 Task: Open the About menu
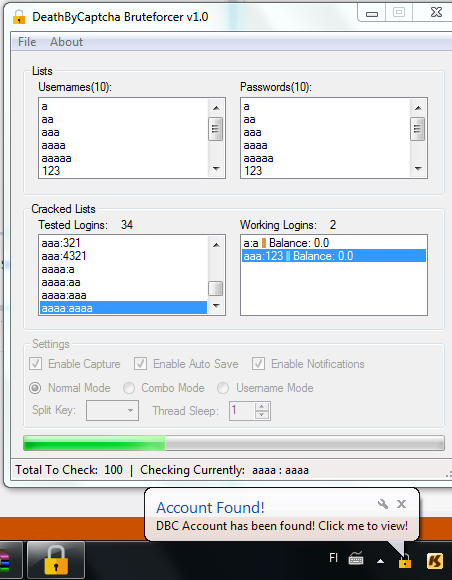click(67, 42)
